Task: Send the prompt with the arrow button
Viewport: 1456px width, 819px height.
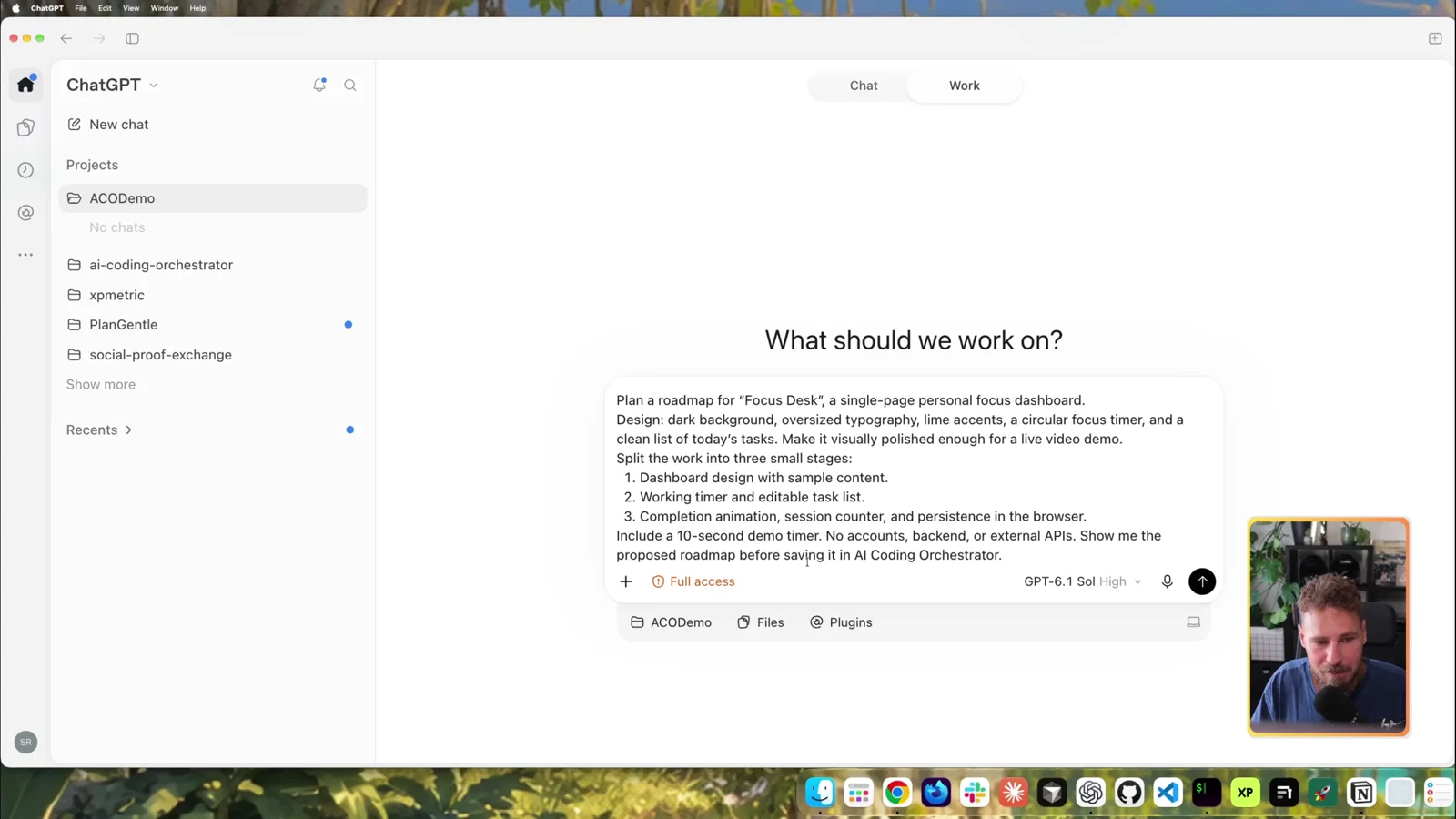Action: (x=1202, y=581)
